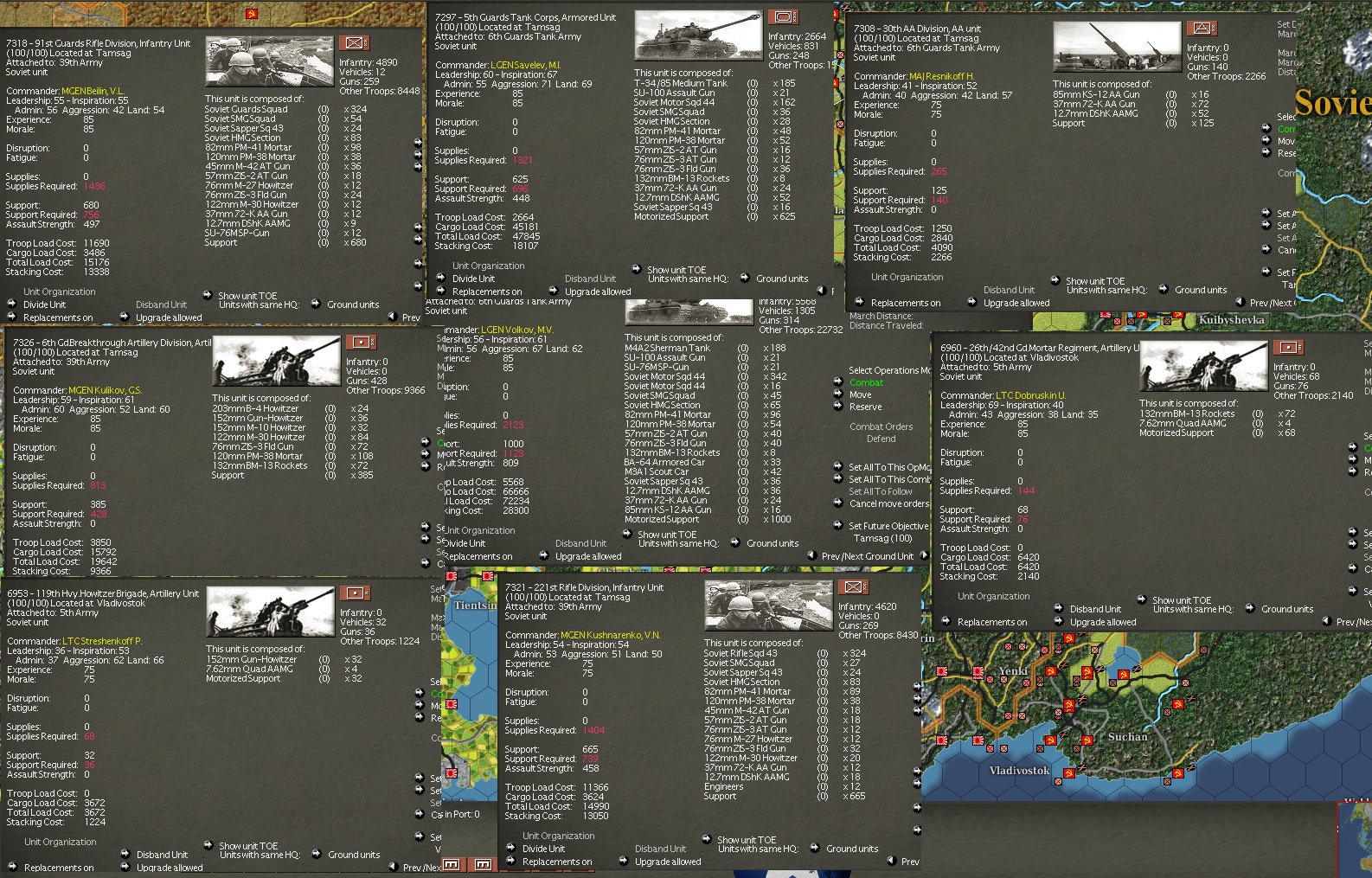
Task: Click Ground units in 221st Rifle Division panel
Action: pos(852,849)
